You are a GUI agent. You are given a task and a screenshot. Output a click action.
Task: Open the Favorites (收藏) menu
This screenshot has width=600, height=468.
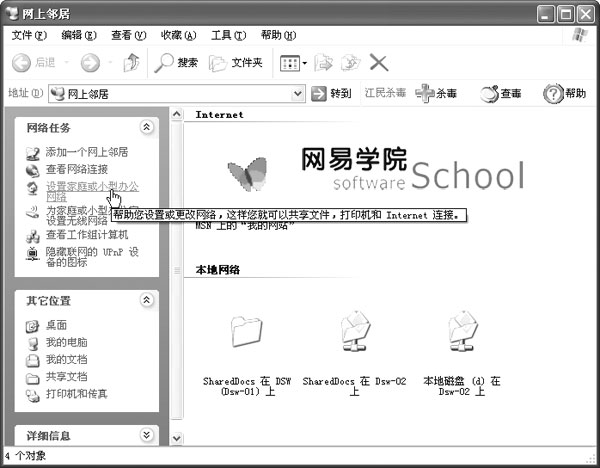pos(178,36)
